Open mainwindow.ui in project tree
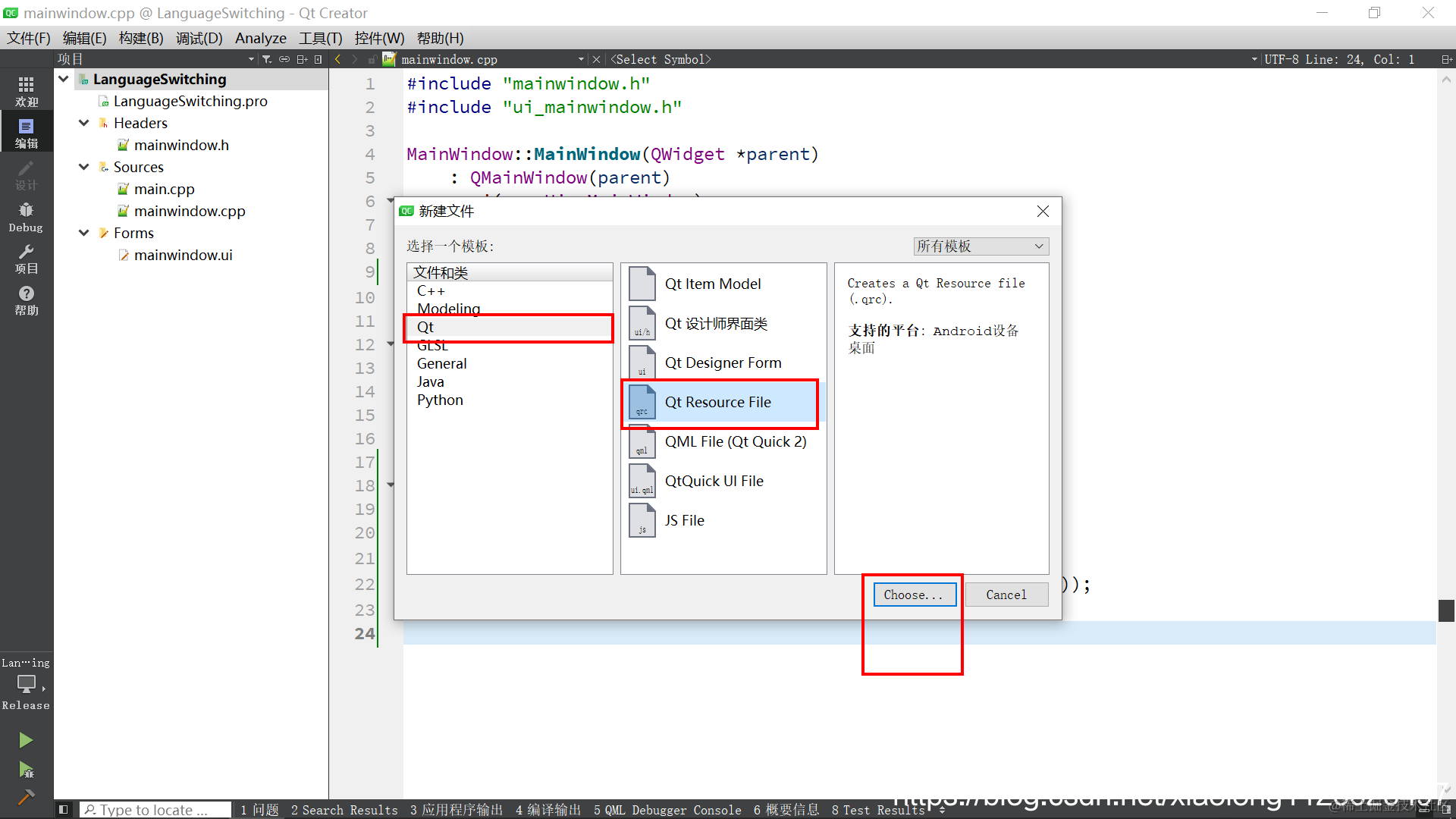This screenshot has height=819, width=1456. click(183, 255)
